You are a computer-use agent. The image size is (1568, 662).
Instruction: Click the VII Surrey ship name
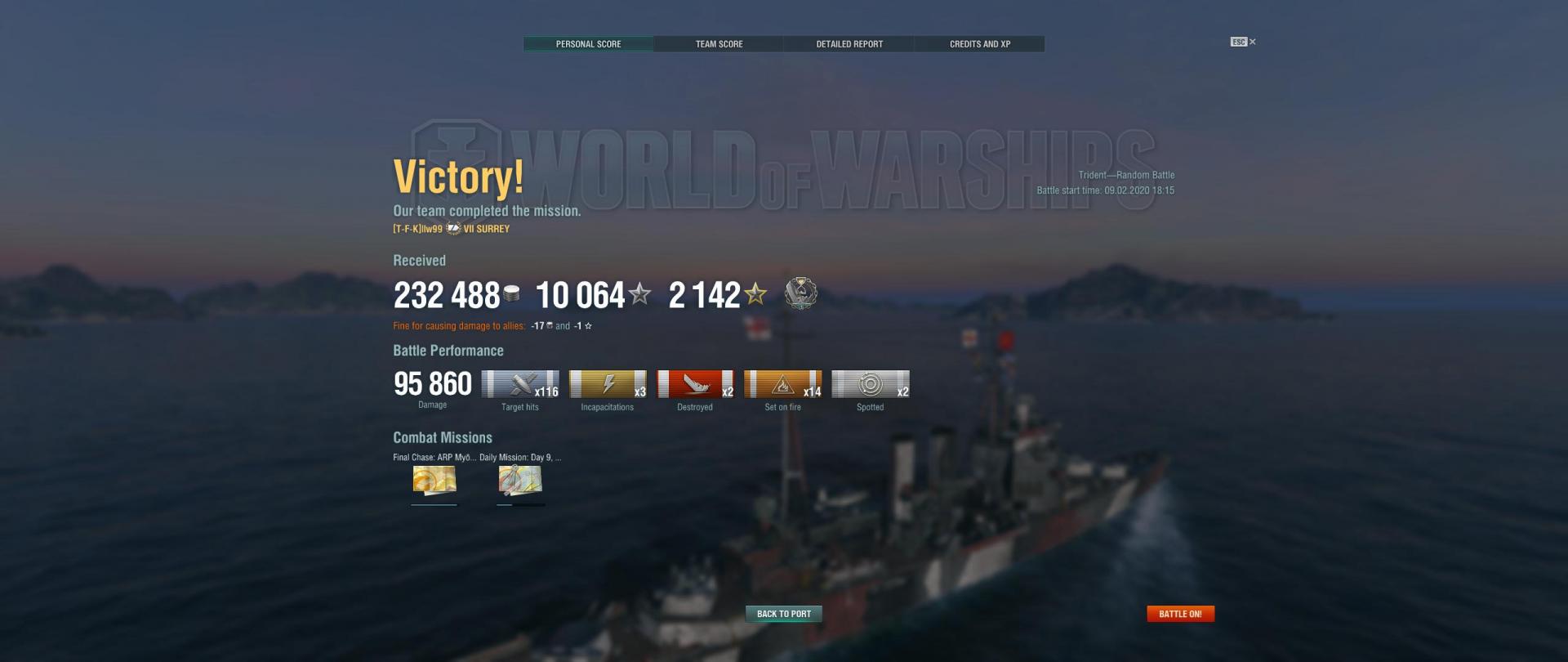click(487, 229)
